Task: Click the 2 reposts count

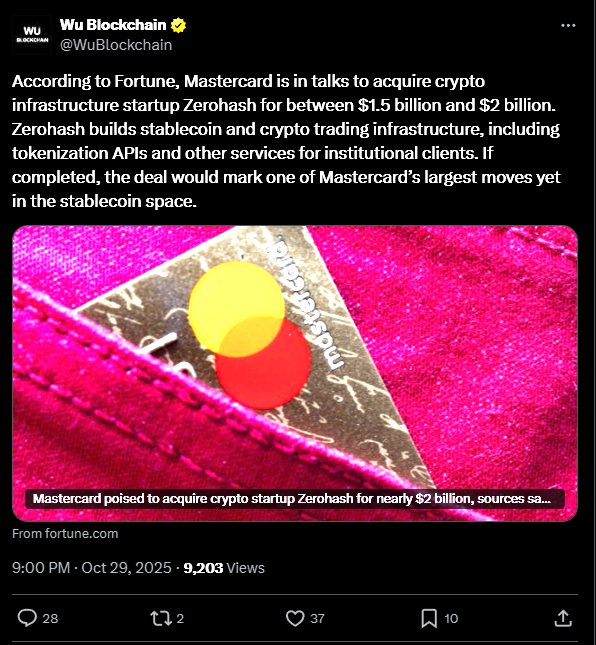Action: point(180,619)
